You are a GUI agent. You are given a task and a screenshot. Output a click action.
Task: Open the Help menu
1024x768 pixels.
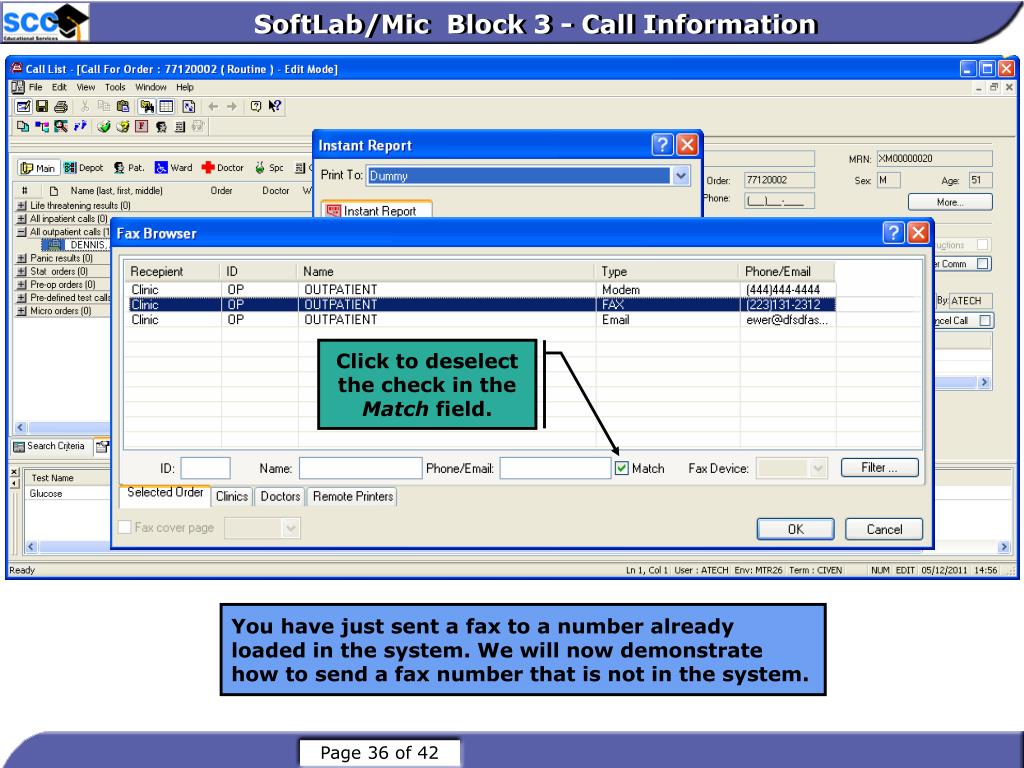[185, 87]
